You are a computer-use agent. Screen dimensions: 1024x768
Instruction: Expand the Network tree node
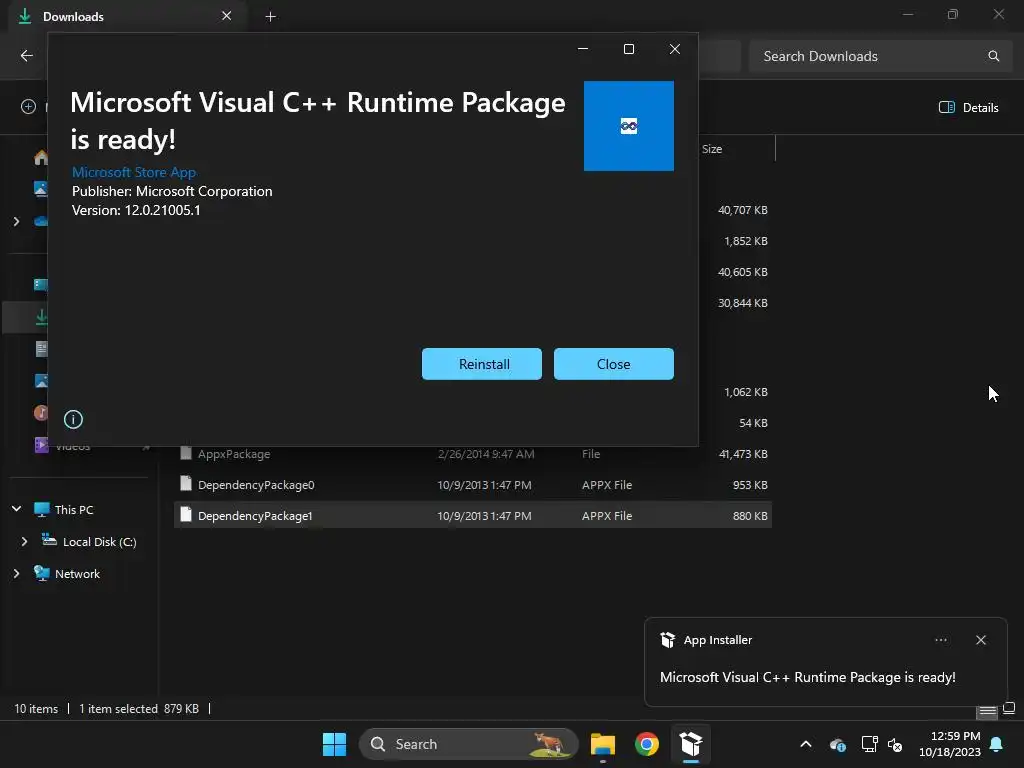17,573
